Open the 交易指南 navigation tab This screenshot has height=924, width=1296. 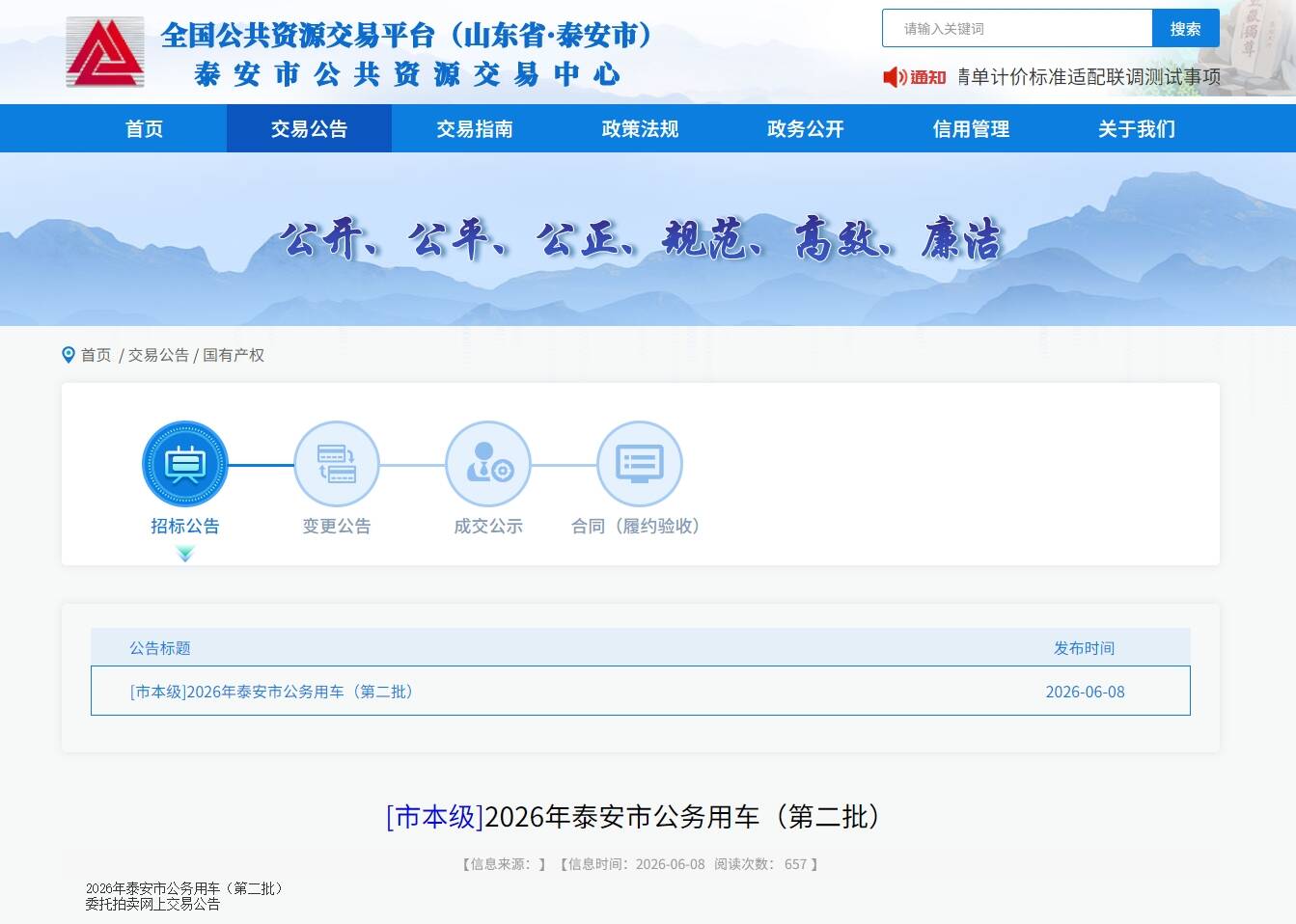coord(475,128)
